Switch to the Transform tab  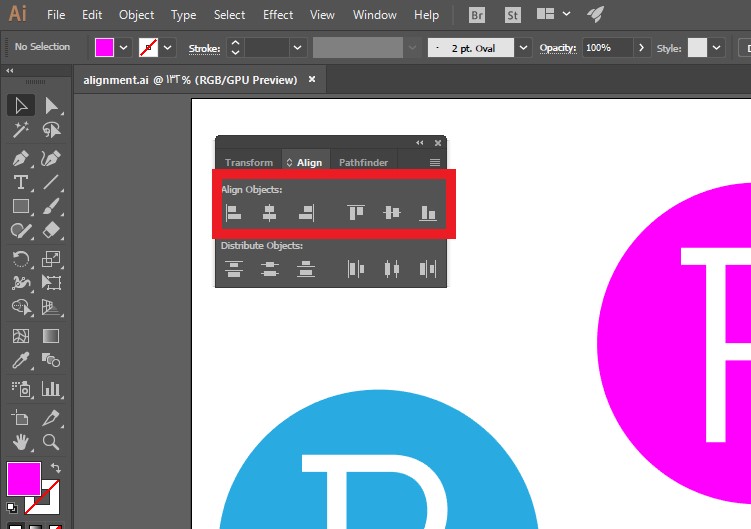tap(249, 162)
